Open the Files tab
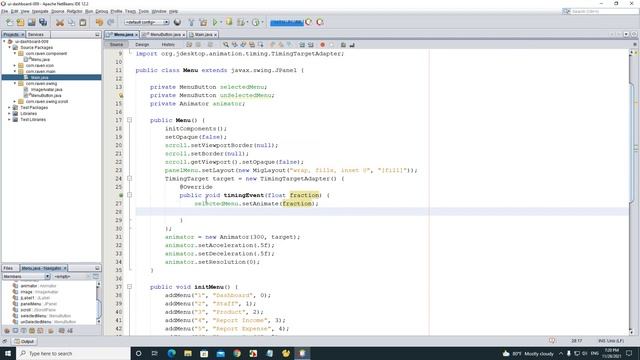Viewport: 640px width, 360px height. coord(9,268)
